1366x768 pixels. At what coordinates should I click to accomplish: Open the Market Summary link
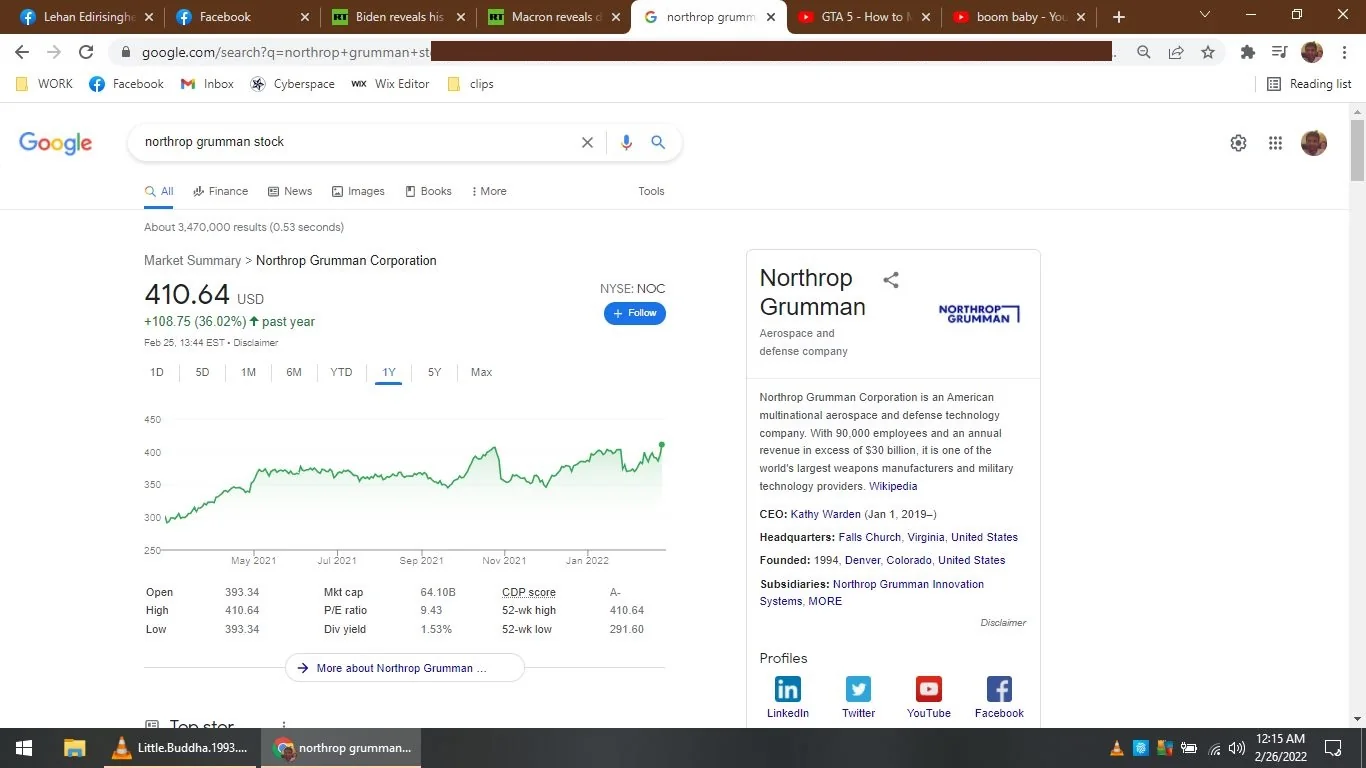(192, 260)
